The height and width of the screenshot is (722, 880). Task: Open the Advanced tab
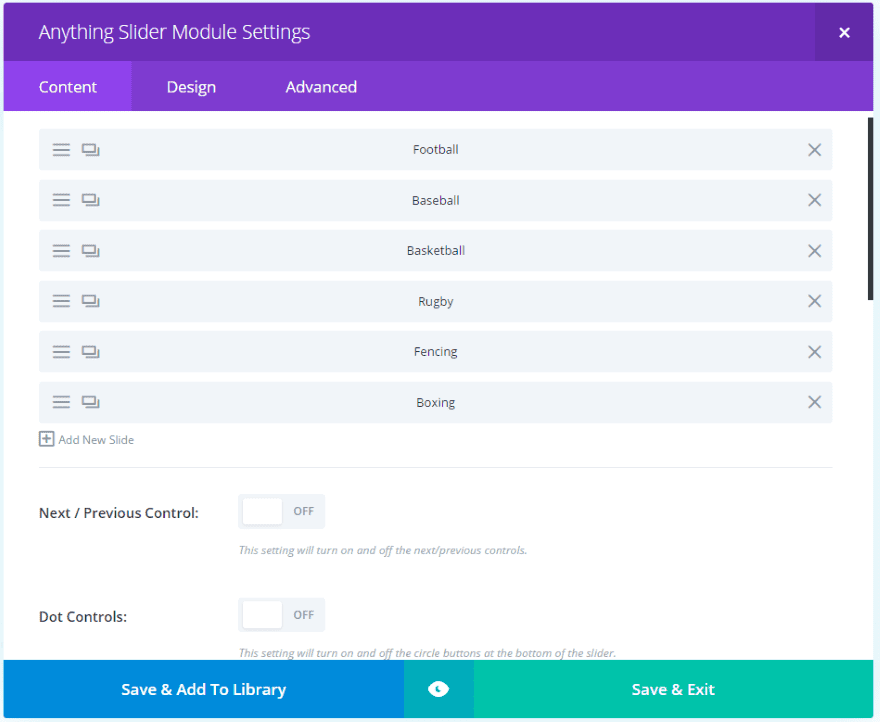pos(321,87)
